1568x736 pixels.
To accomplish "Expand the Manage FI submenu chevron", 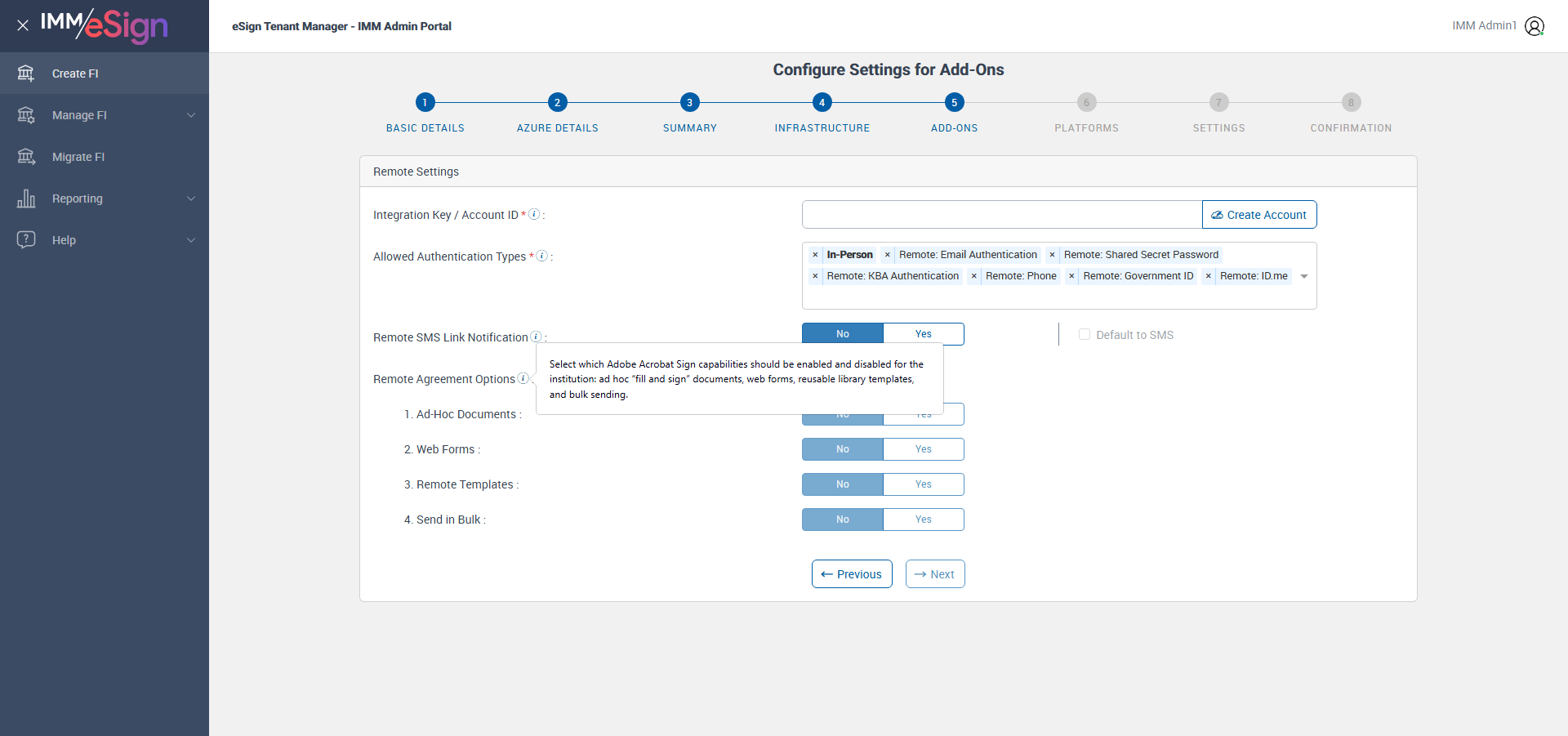I will pos(191,115).
